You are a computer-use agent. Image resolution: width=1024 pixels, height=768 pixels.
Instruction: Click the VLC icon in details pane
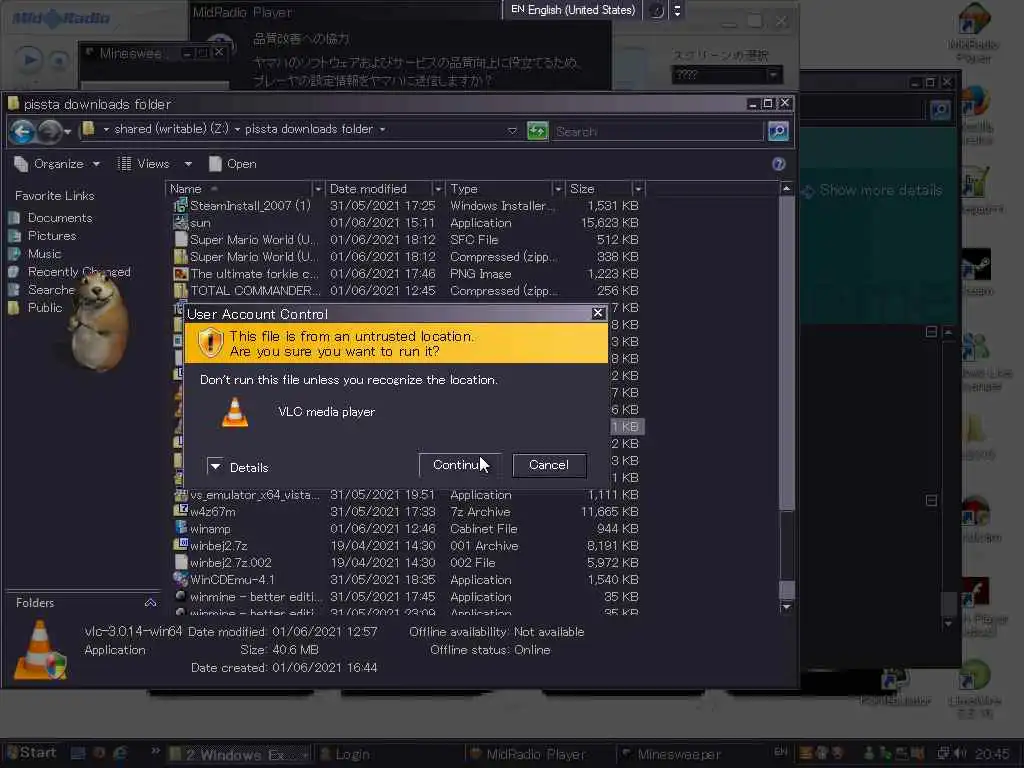[x=40, y=650]
